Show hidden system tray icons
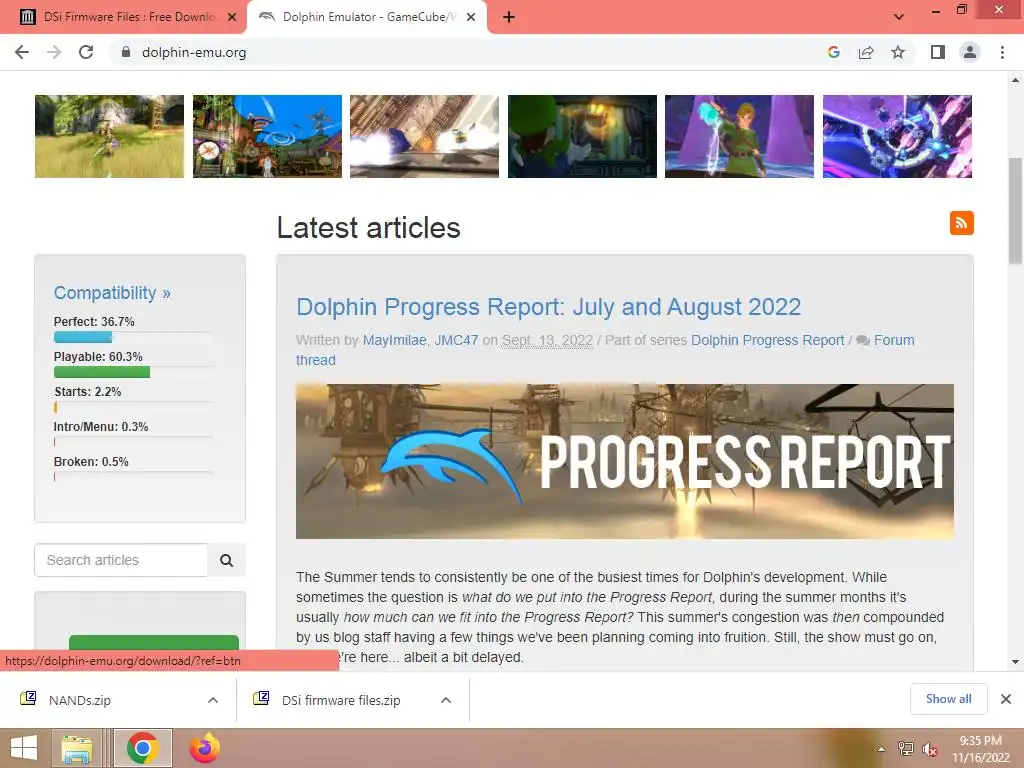The image size is (1024, 768). point(882,749)
